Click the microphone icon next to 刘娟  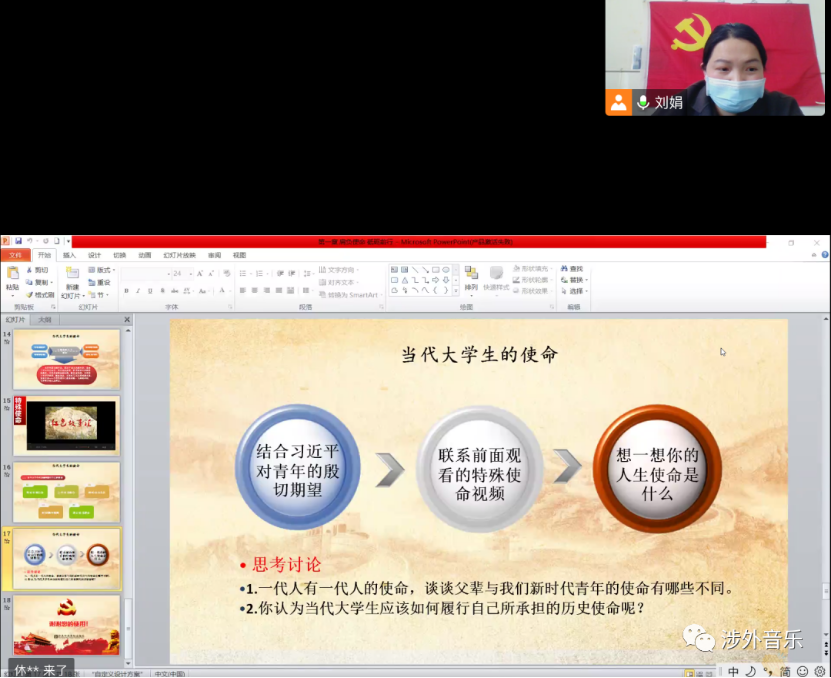point(643,102)
